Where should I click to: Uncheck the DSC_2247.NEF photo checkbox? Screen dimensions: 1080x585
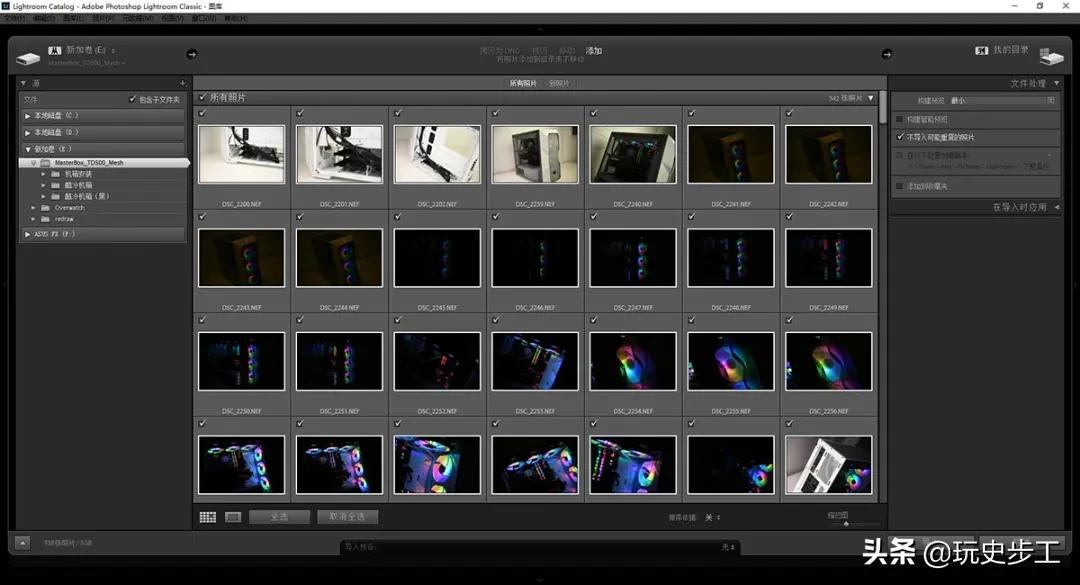pos(594,216)
